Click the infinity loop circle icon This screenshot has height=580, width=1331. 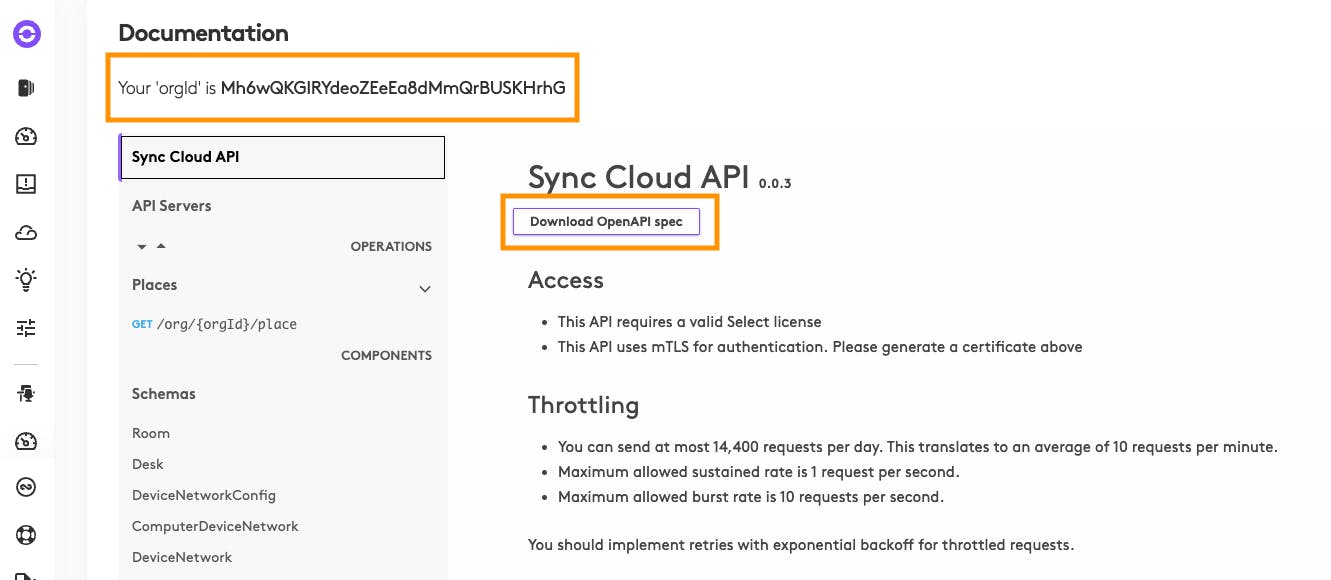[27, 487]
